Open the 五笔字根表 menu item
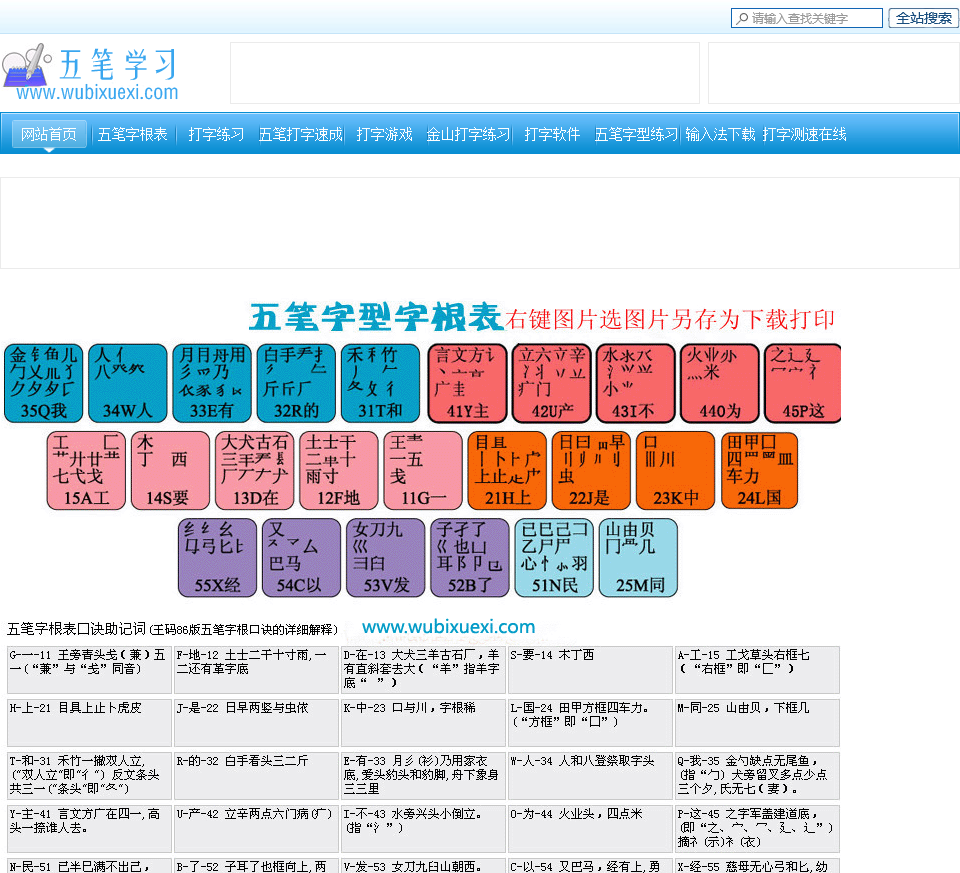 [133, 134]
